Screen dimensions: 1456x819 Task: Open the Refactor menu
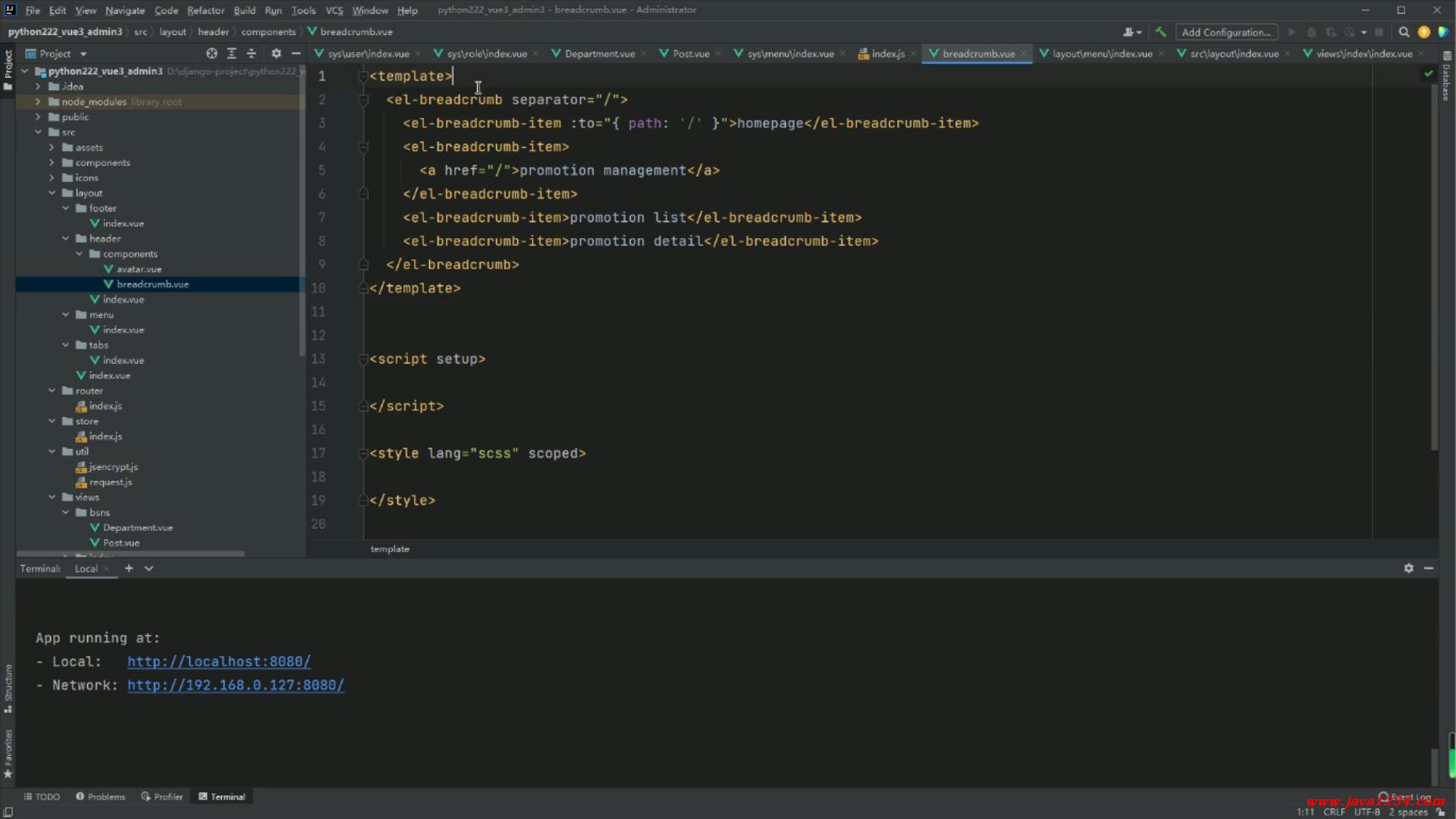pos(206,10)
